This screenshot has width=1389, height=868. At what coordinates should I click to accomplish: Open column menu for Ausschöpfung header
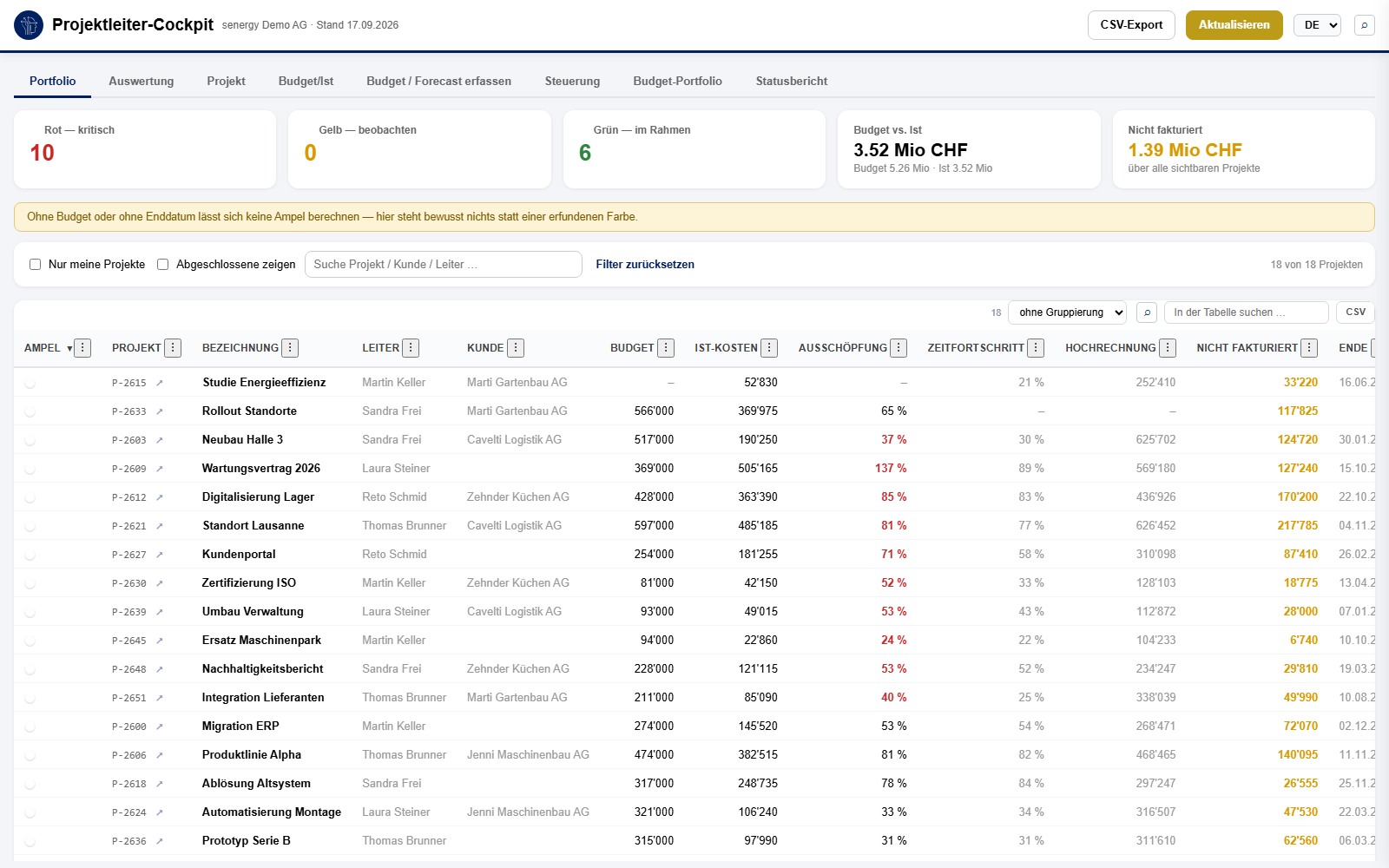pyautogui.click(x=899, y=348)
